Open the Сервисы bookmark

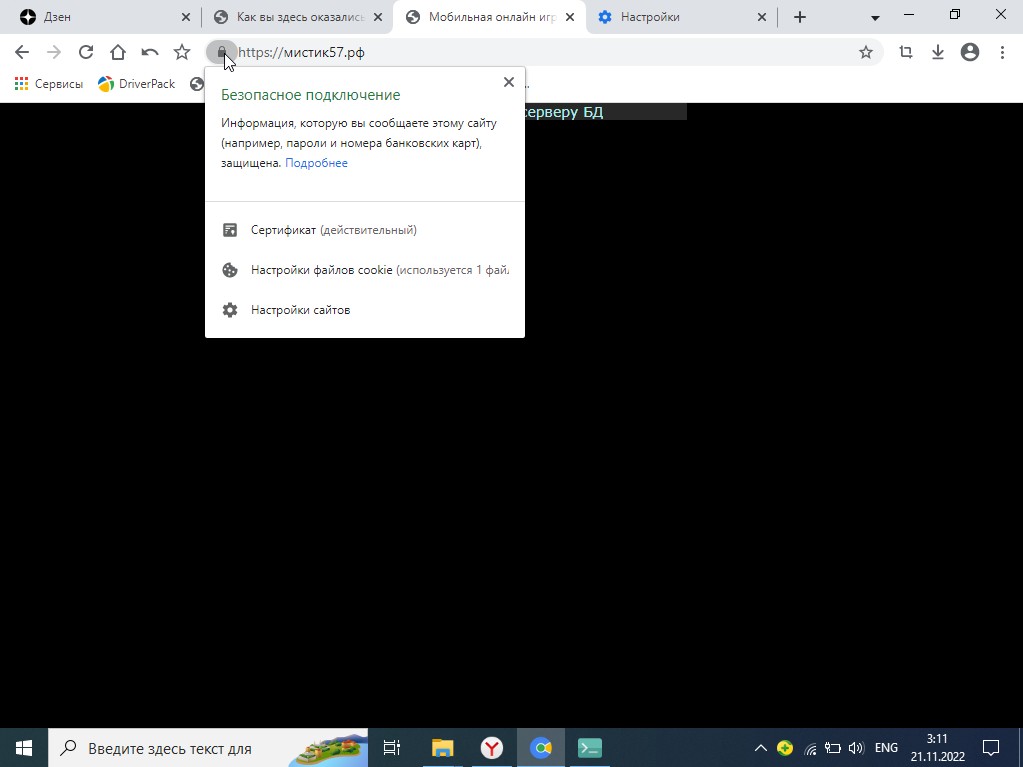[49, 84]
